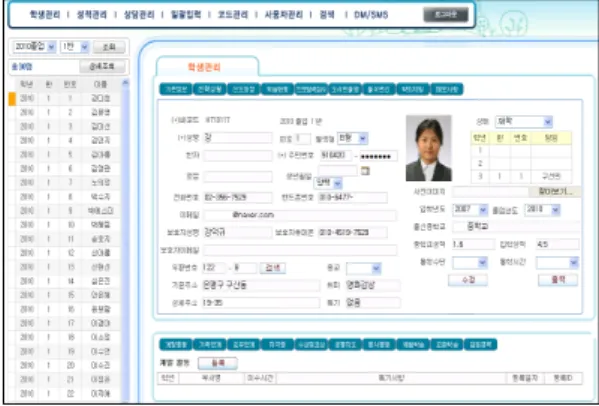Open the 사용자관리 top menu
The image size is (599, 406).
(283, 15)
